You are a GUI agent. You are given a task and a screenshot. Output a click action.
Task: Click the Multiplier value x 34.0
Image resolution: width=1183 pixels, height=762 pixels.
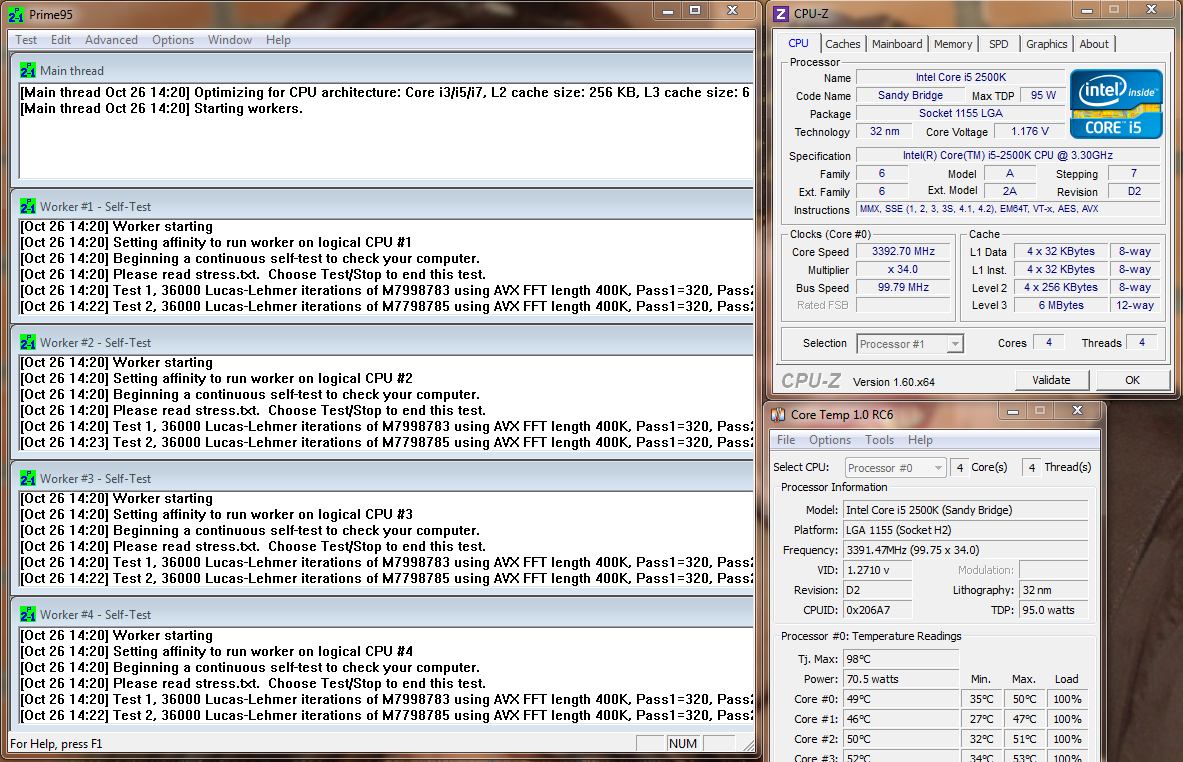903,269
